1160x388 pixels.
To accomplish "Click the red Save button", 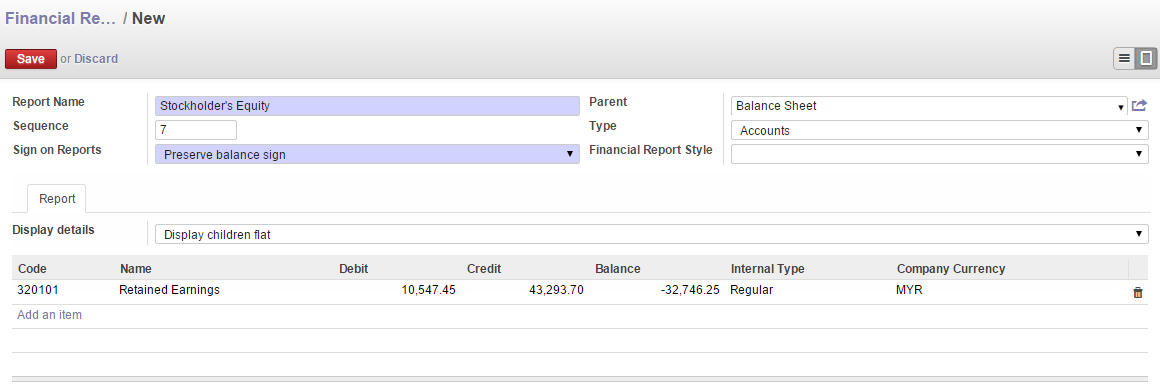I will point(31,58).
